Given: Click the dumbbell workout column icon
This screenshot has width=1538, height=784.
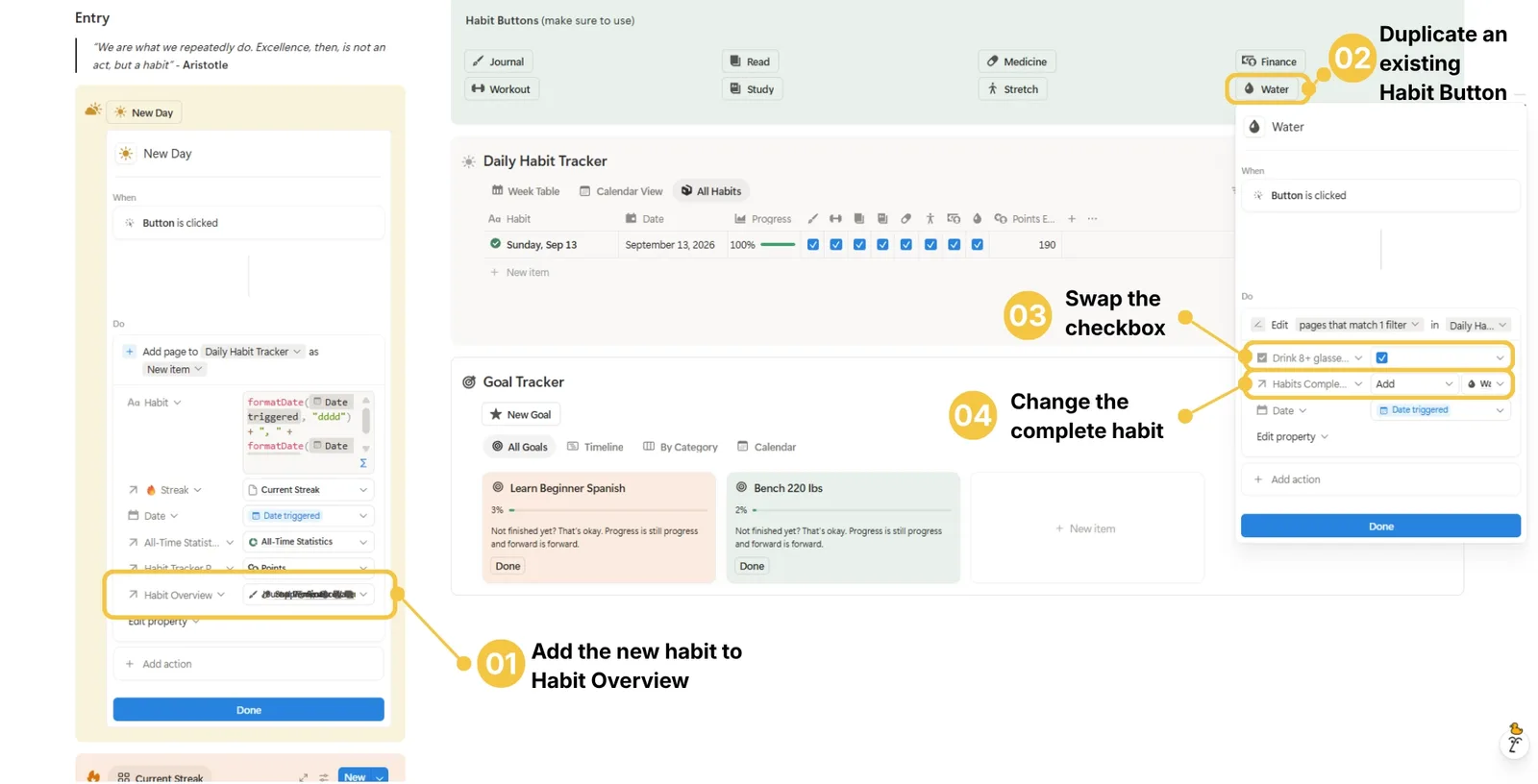Looking at the screenshot, I should 836,219.
